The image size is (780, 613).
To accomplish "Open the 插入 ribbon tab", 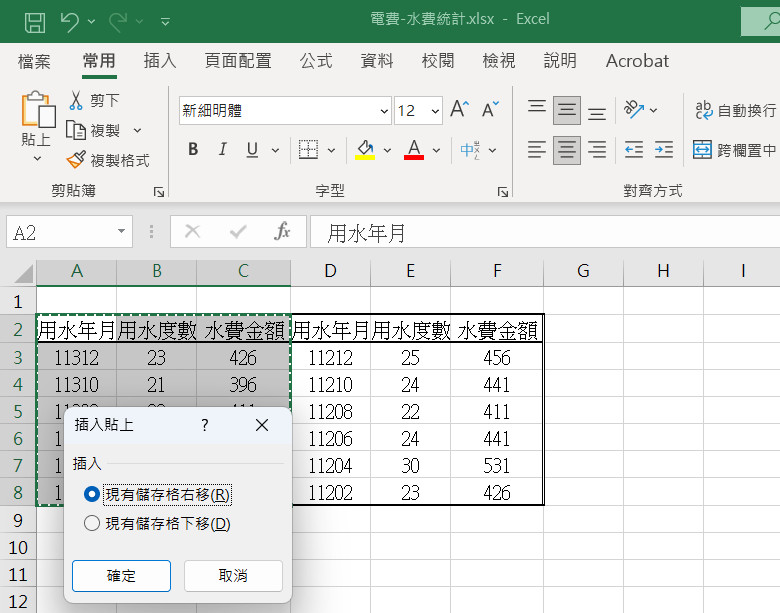I will pos(160,61).
